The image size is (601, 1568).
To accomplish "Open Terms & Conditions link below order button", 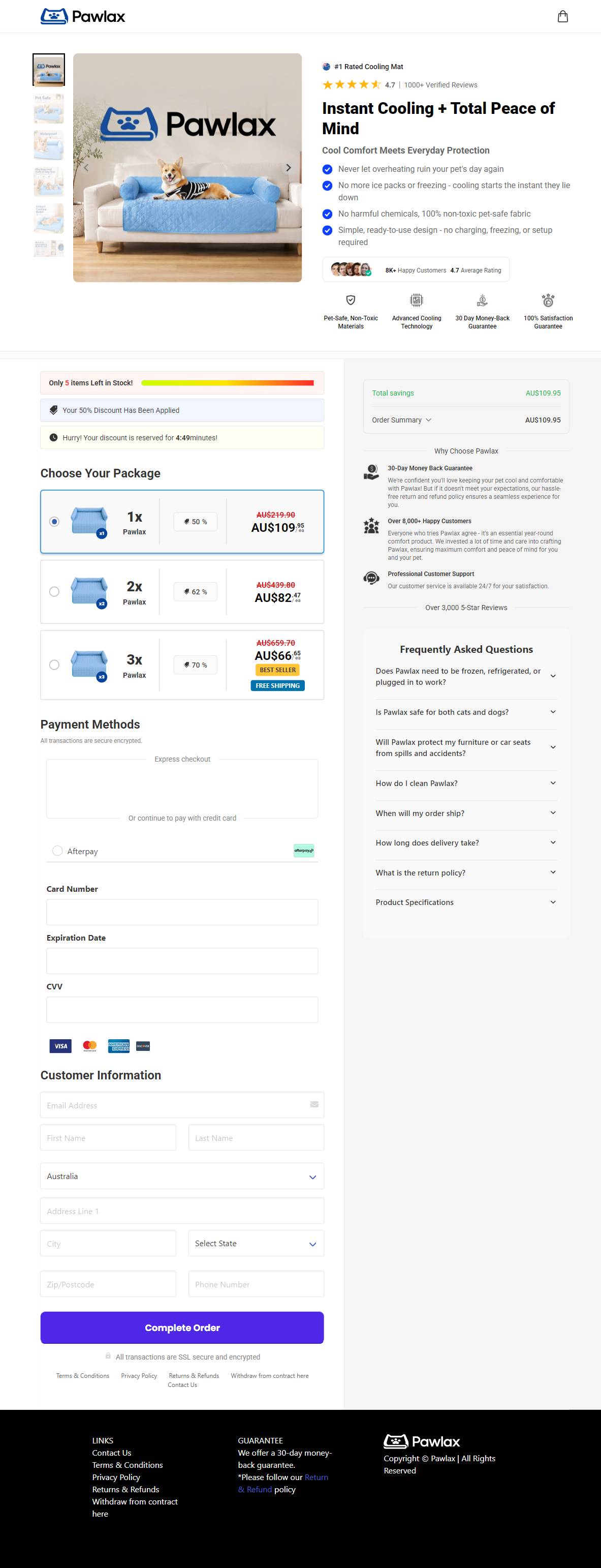I will 83,1376.
